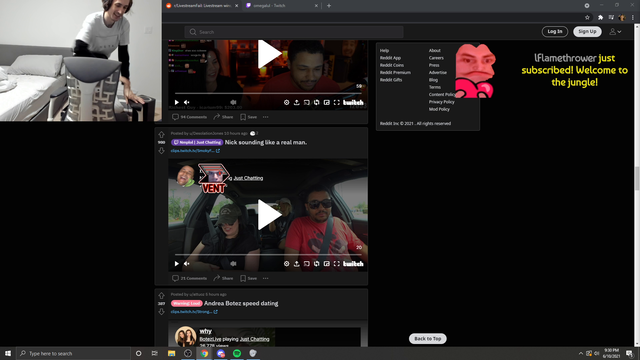Open the Windows Start menu

pyautogui.click(x=8, y=353)
